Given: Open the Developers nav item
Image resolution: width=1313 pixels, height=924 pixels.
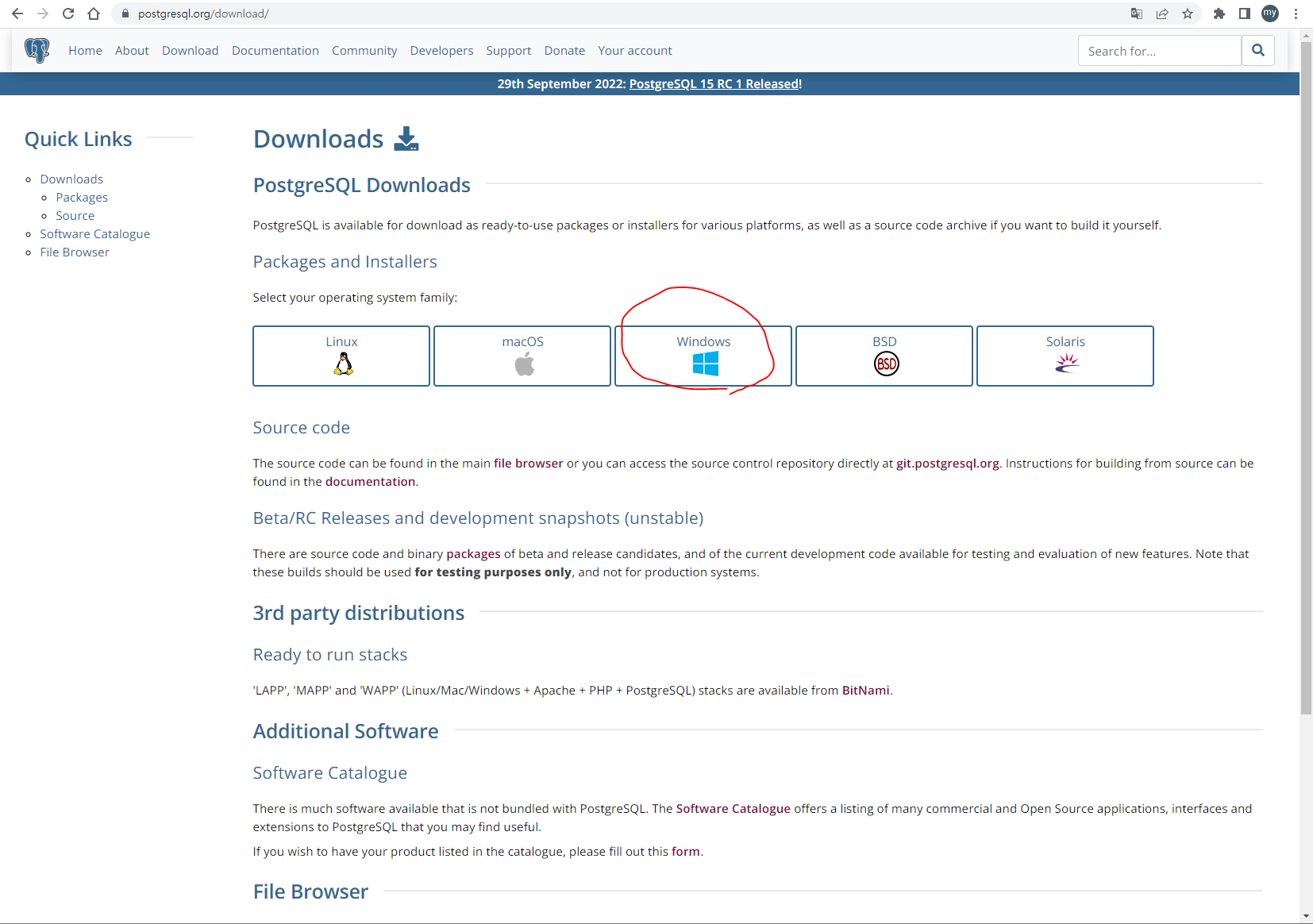Looking at the screenshot, I should (441, 51).
